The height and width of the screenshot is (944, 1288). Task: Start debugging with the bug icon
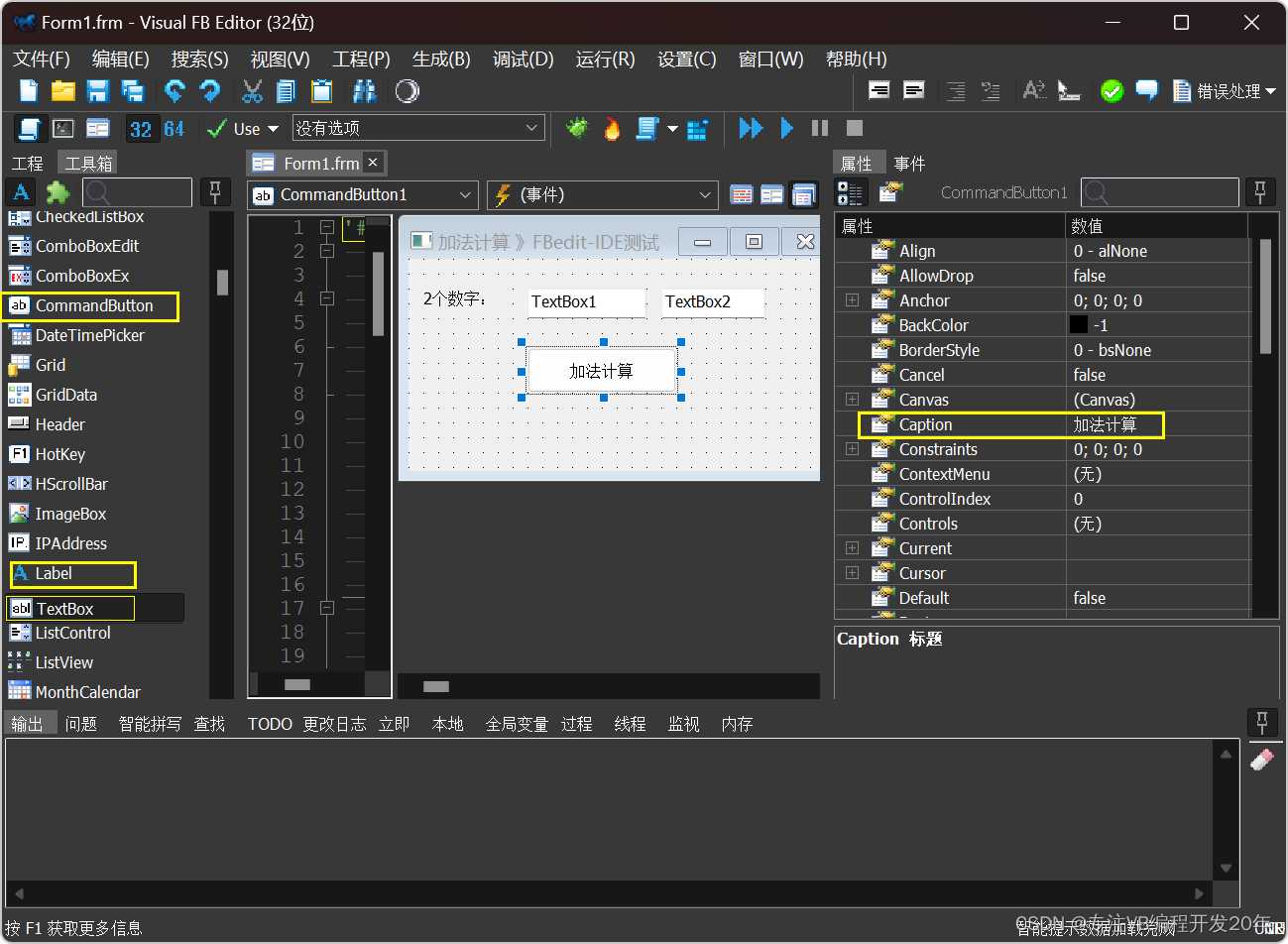[x=578, y=128]
